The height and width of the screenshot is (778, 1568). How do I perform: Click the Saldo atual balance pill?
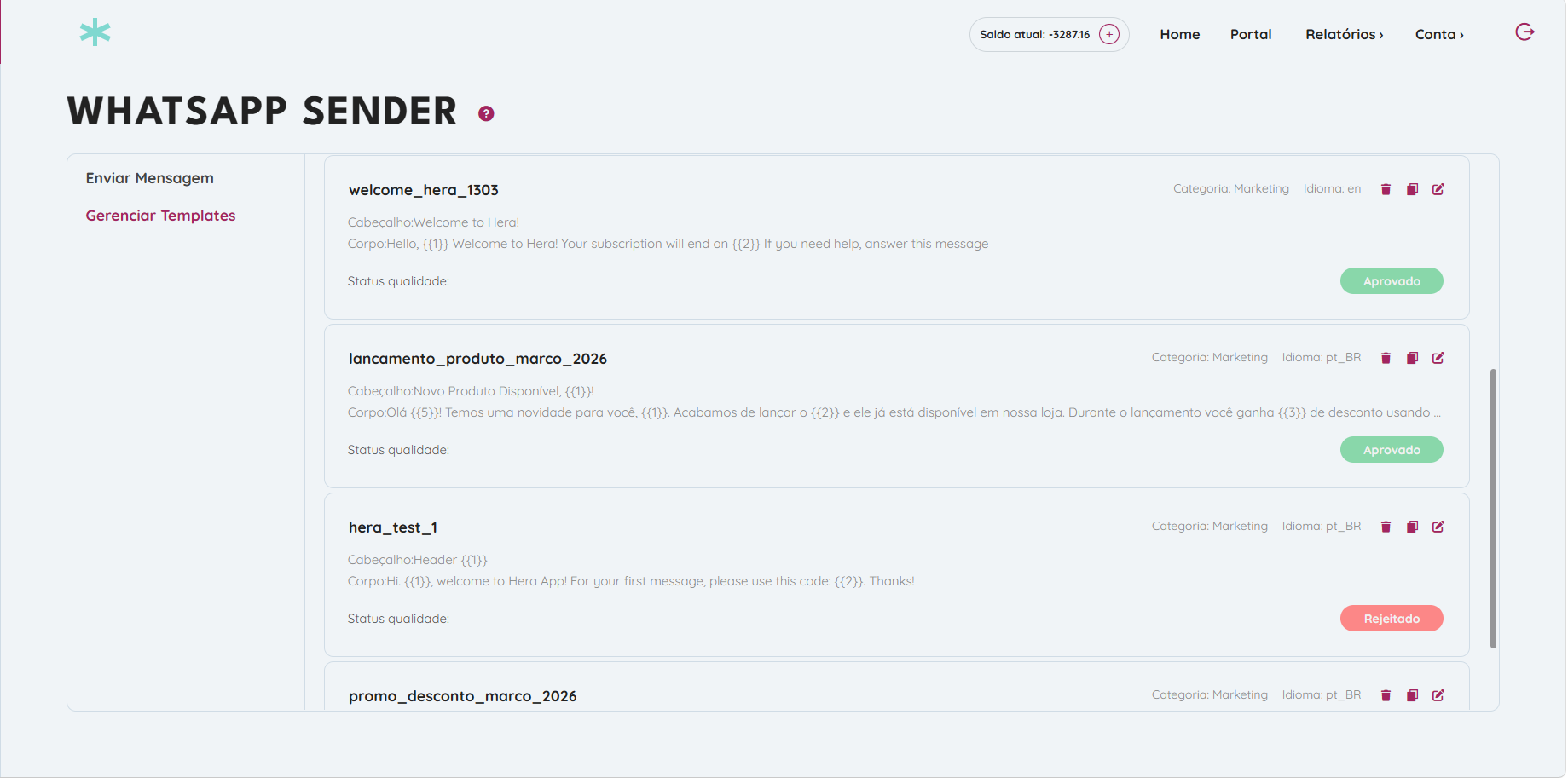pos(1049,34)
